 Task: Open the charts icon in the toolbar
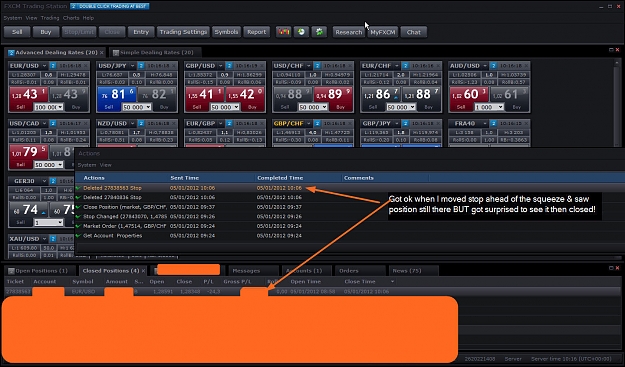pyautogui.click(x=283, y=32)
